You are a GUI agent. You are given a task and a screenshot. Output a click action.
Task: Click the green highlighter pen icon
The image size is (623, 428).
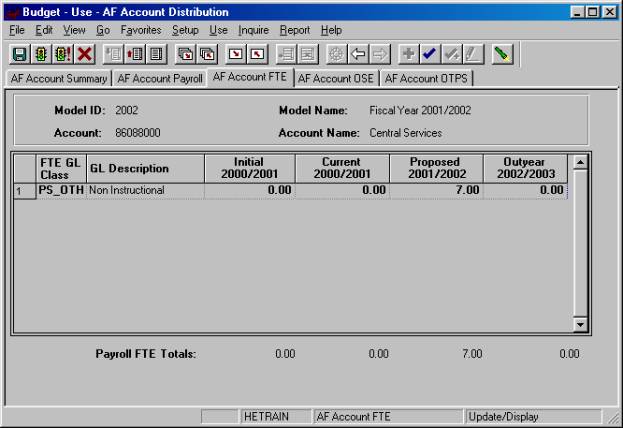(x=503, y=54)
